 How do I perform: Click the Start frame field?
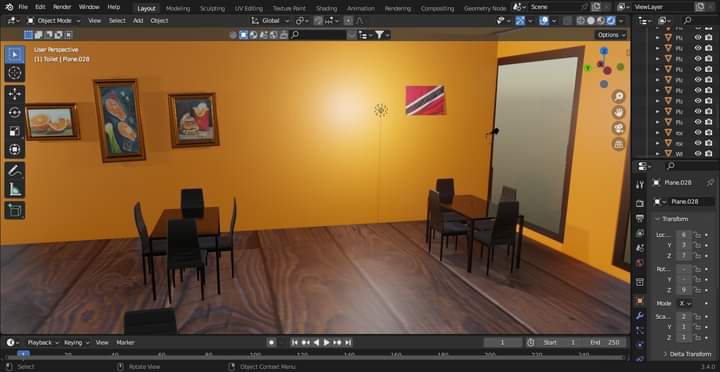(559, 343)
